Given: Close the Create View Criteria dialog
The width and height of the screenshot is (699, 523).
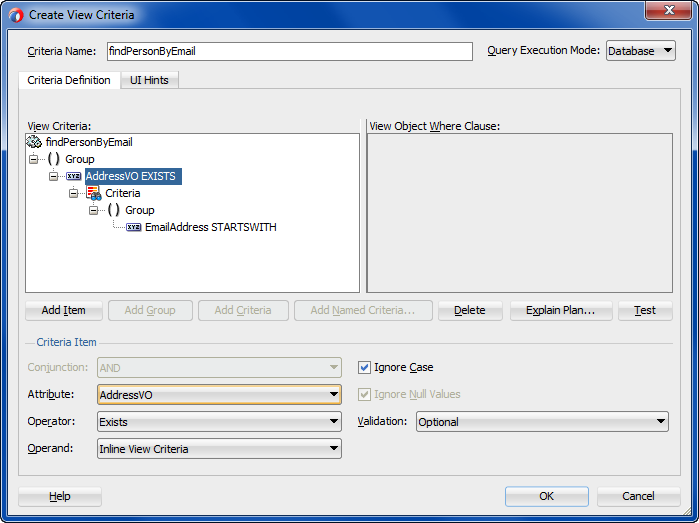Looking at the screenshot, I should 669,10.
